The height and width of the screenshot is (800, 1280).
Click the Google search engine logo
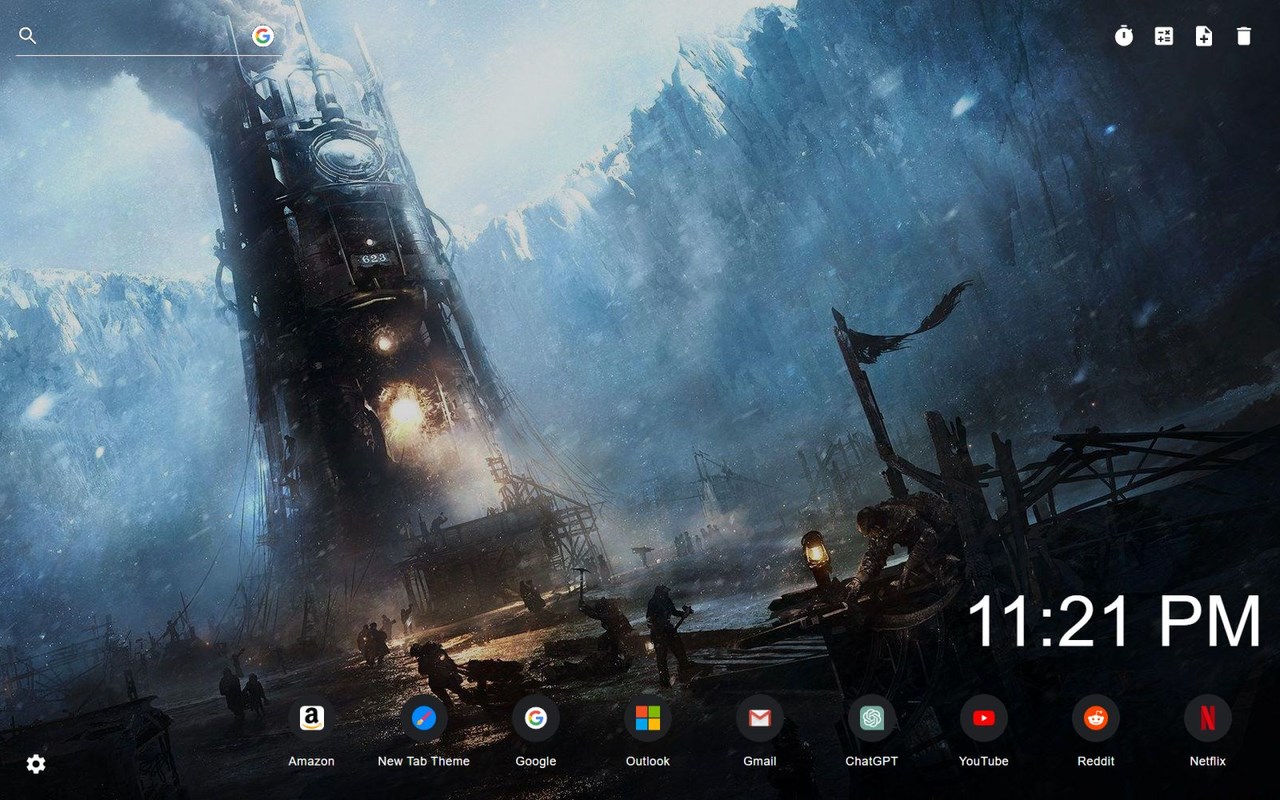tap(263, 36)
